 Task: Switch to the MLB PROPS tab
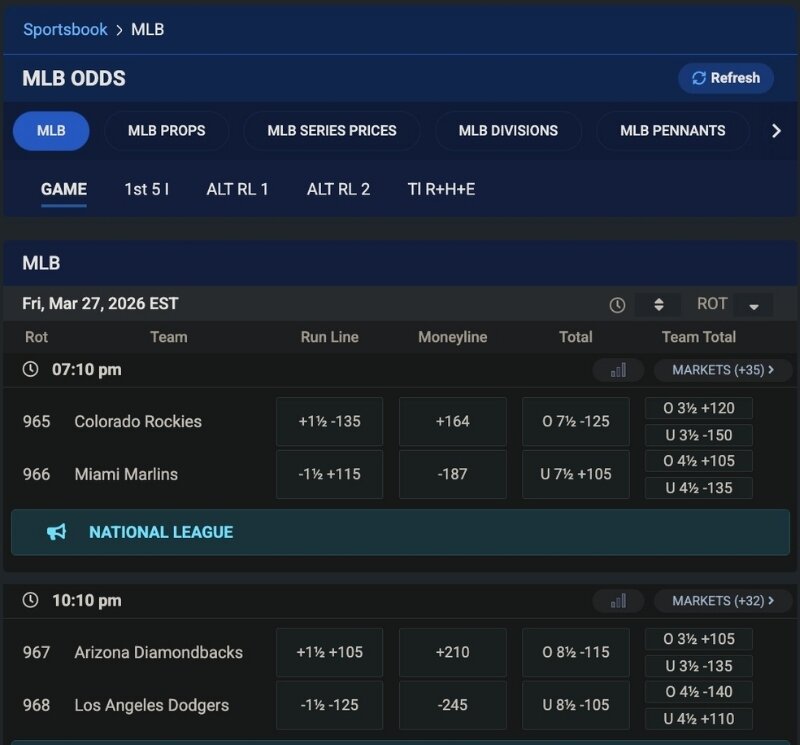tap(166, 130)
